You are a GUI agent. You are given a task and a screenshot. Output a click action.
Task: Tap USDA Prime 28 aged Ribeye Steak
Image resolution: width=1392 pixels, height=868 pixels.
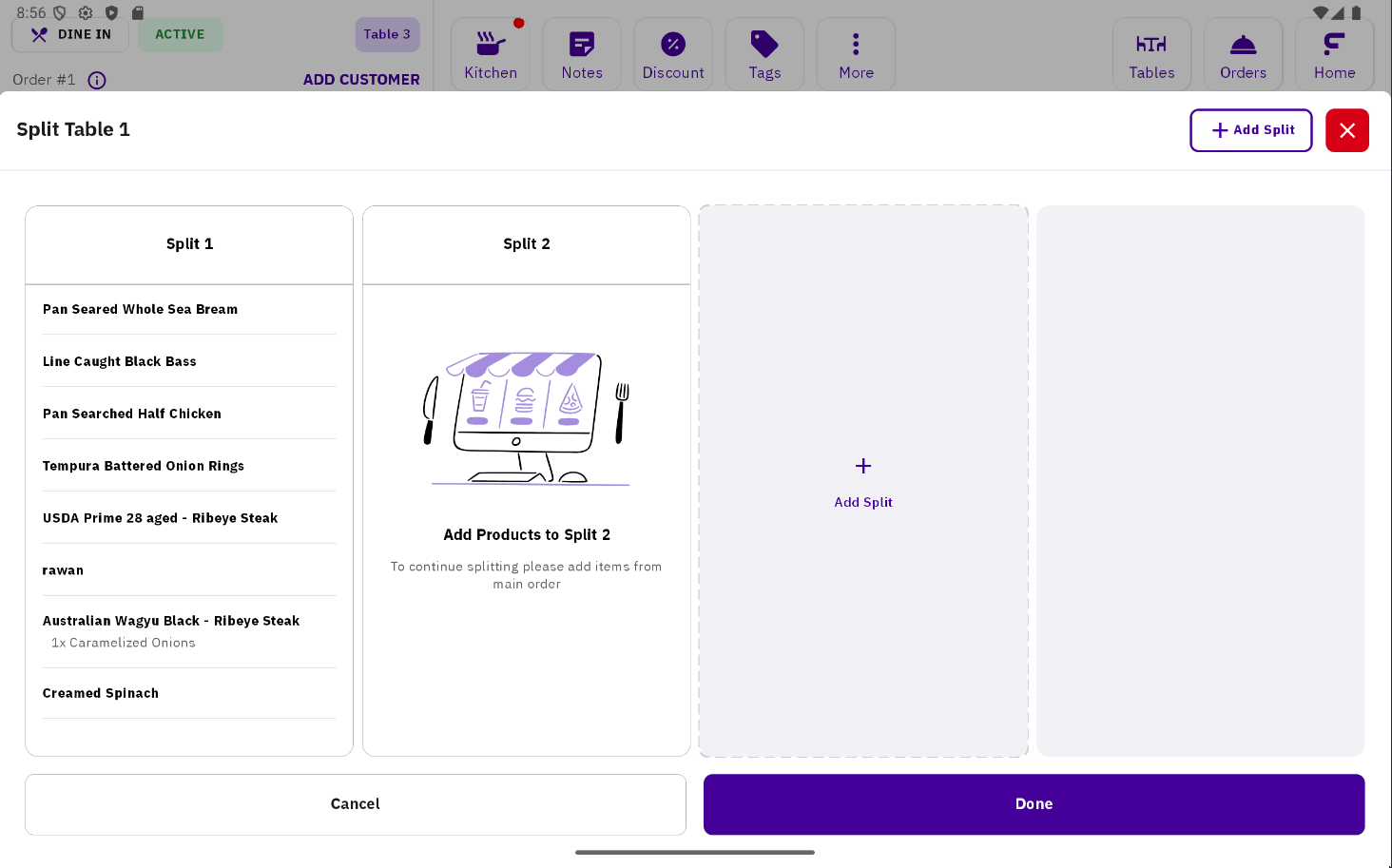coord(160,518)
